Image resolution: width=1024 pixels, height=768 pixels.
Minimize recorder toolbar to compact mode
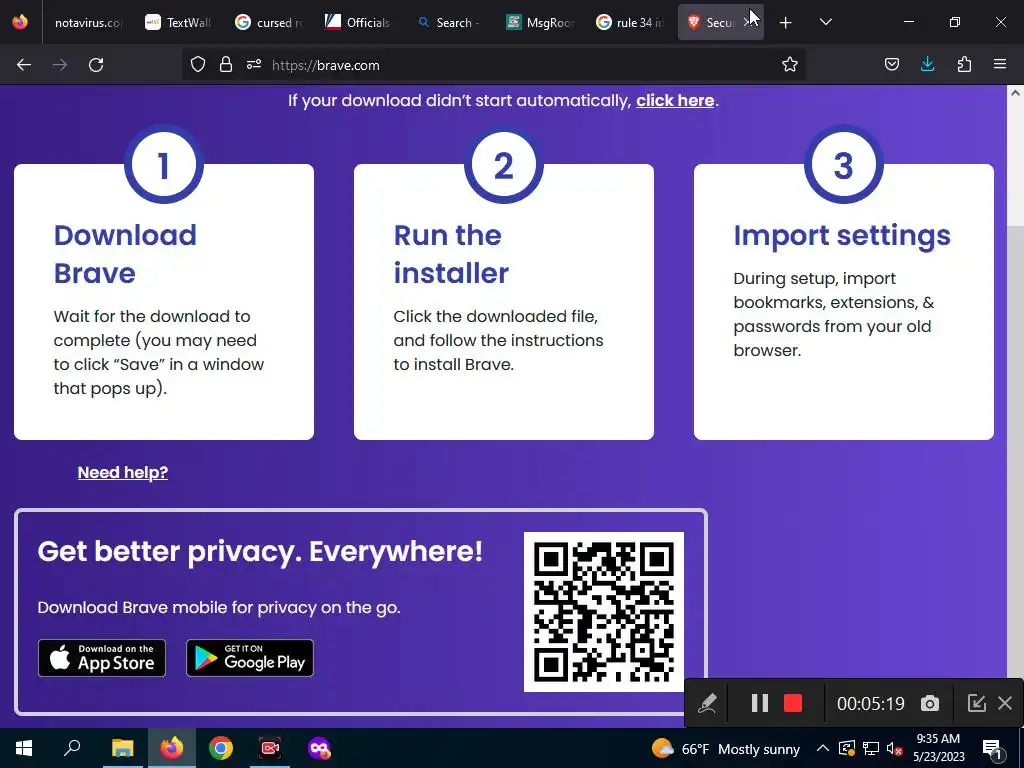(x=976, y=703)
